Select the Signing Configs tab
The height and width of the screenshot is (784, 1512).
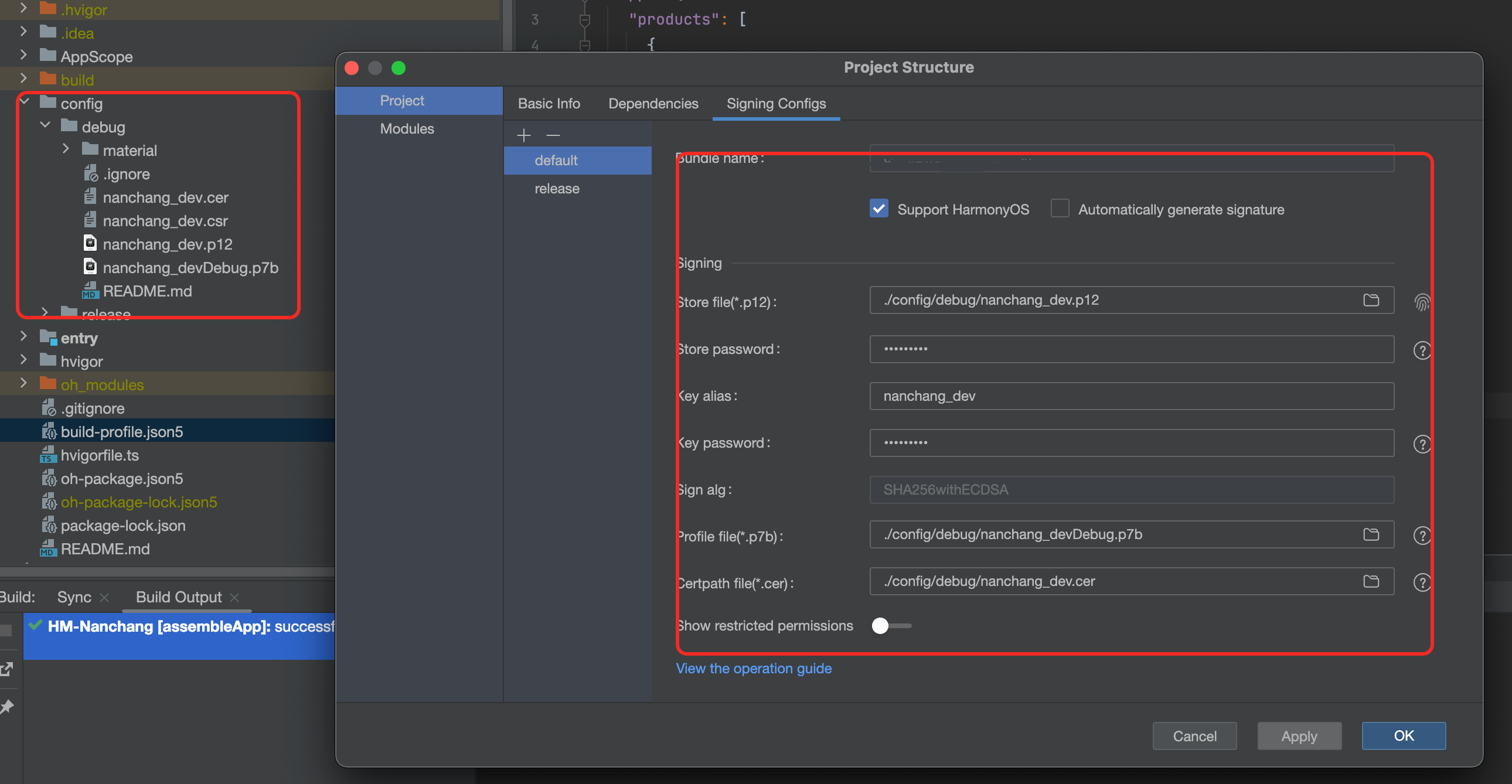tap(776, 103)
